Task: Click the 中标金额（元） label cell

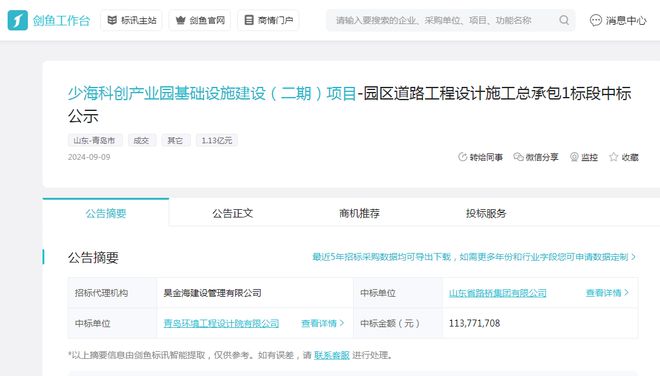Action: pyautogui.click(x=398, y=323)
